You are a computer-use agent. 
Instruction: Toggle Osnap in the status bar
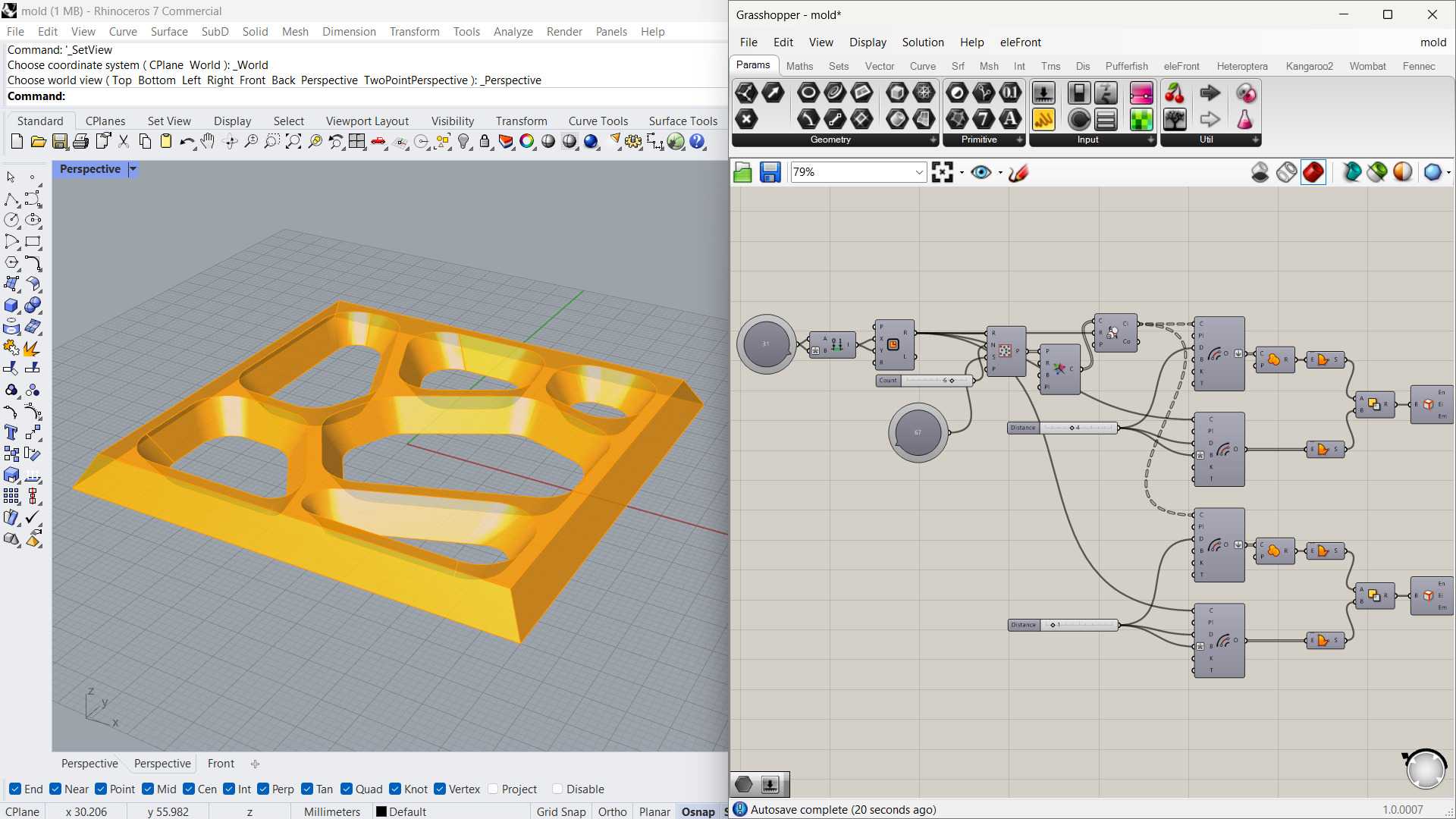point(698,811)
